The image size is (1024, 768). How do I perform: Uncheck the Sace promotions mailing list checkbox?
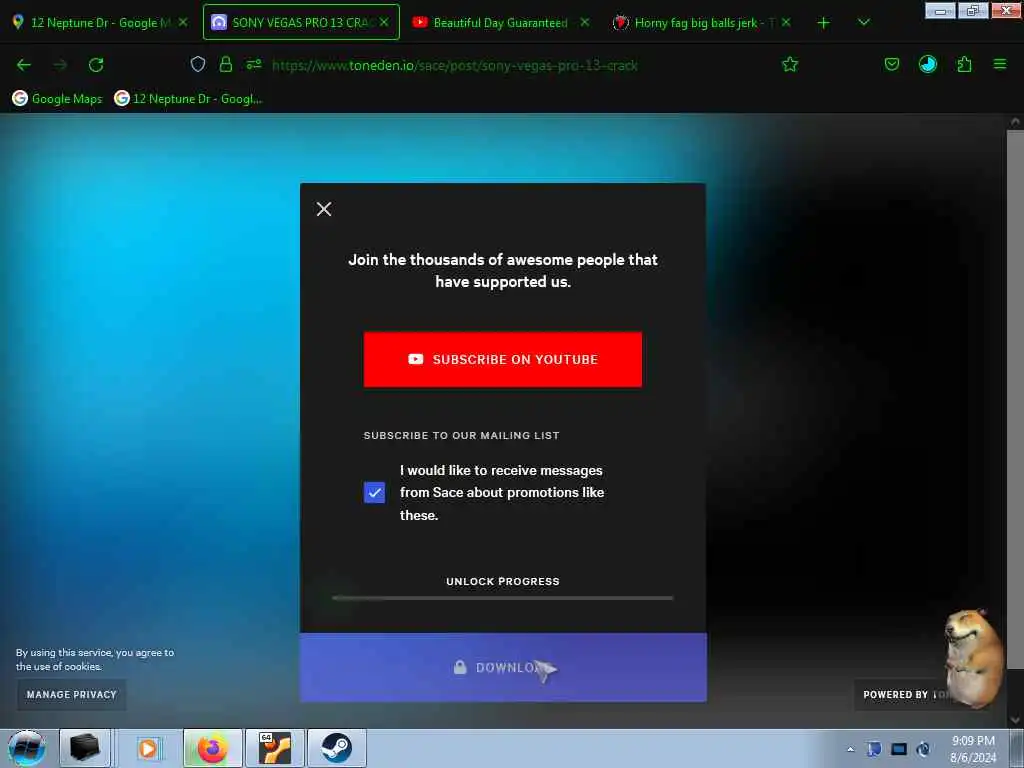[374, 492]
